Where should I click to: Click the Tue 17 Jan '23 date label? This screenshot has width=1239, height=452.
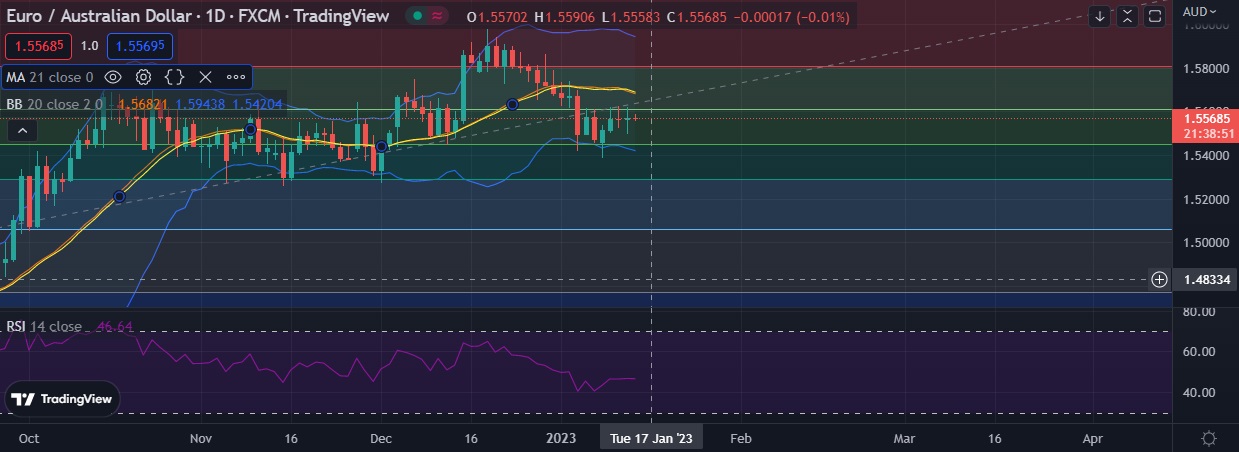tap(651, 438)
